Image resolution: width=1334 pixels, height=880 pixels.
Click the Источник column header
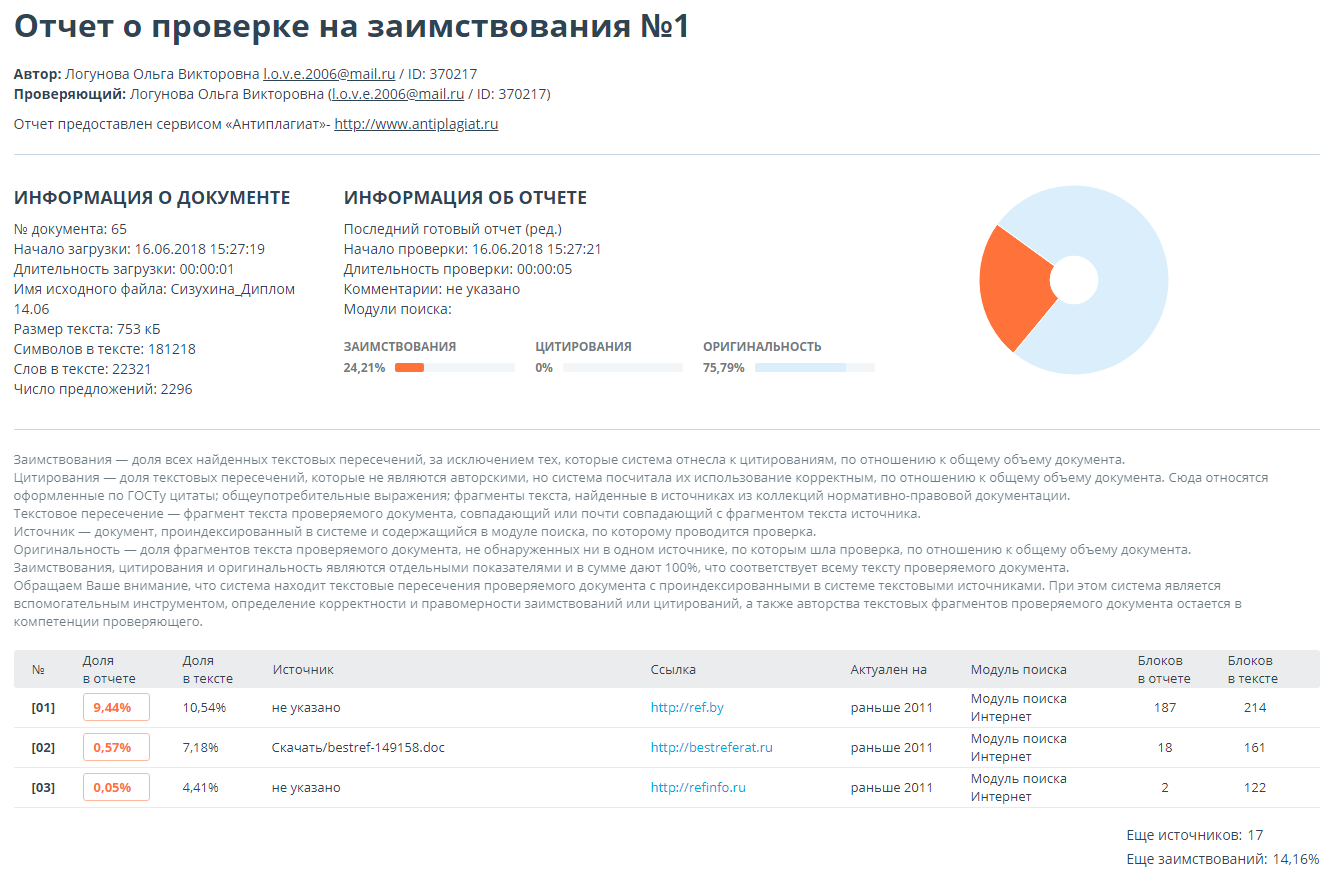303,670
